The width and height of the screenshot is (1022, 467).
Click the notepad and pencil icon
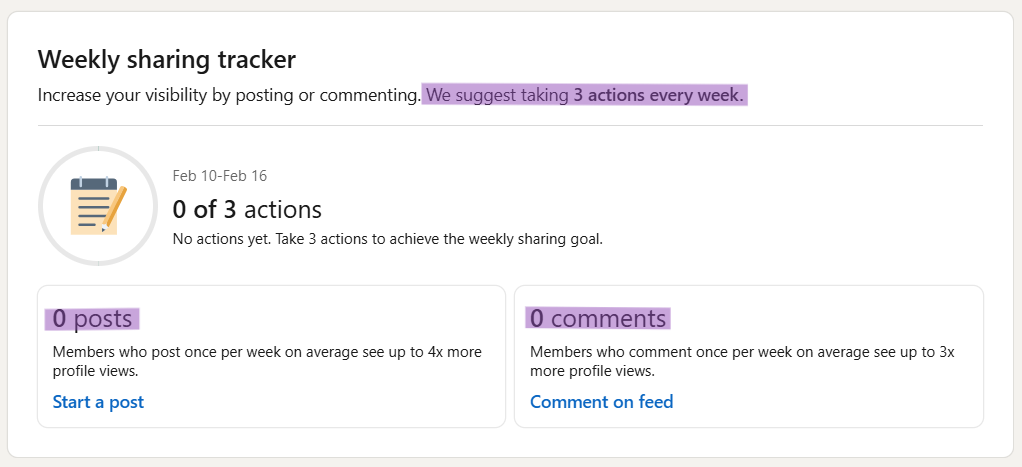coord(98,207)
